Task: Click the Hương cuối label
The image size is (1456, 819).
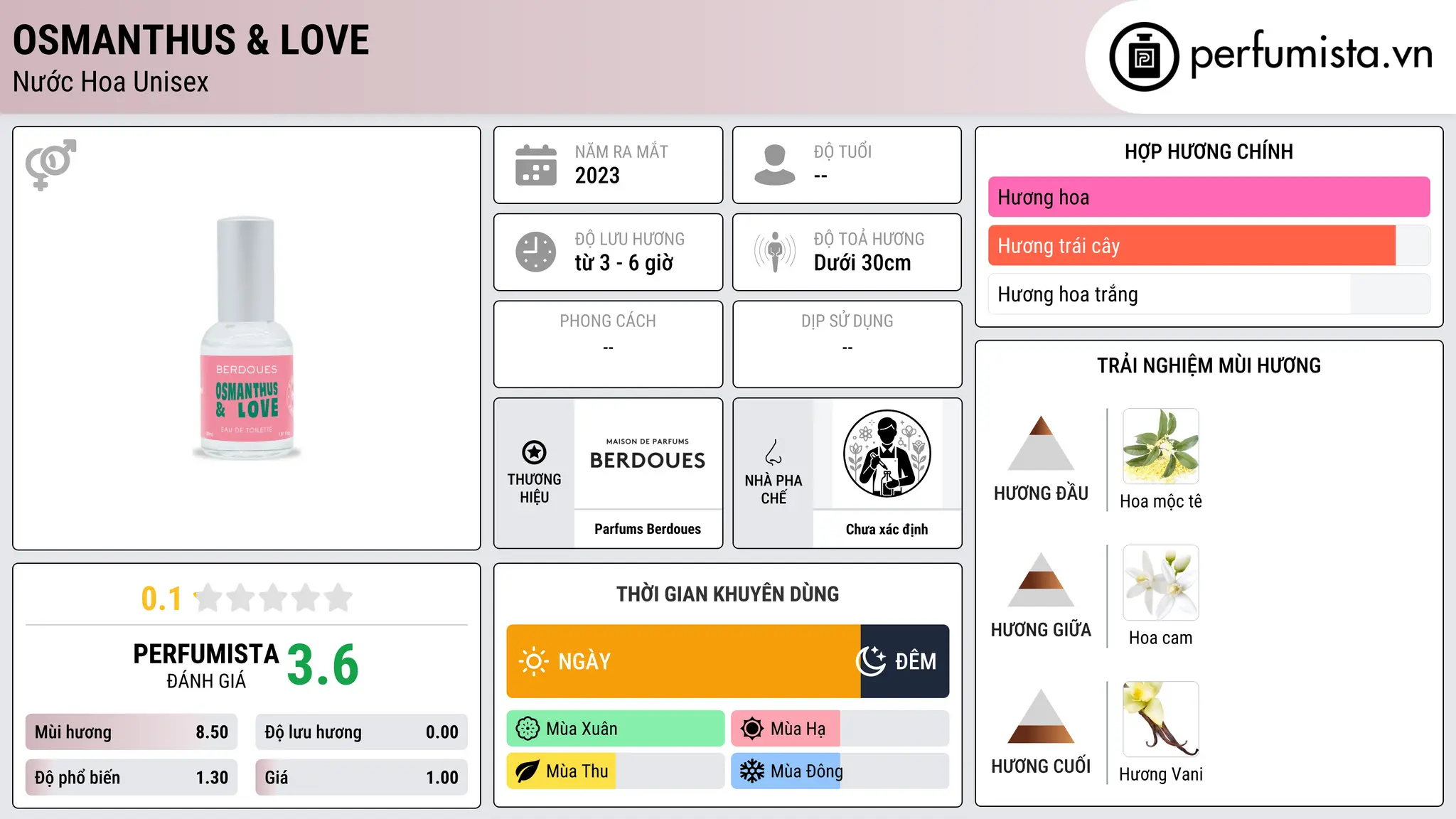Action: (x=1041, y=766)
